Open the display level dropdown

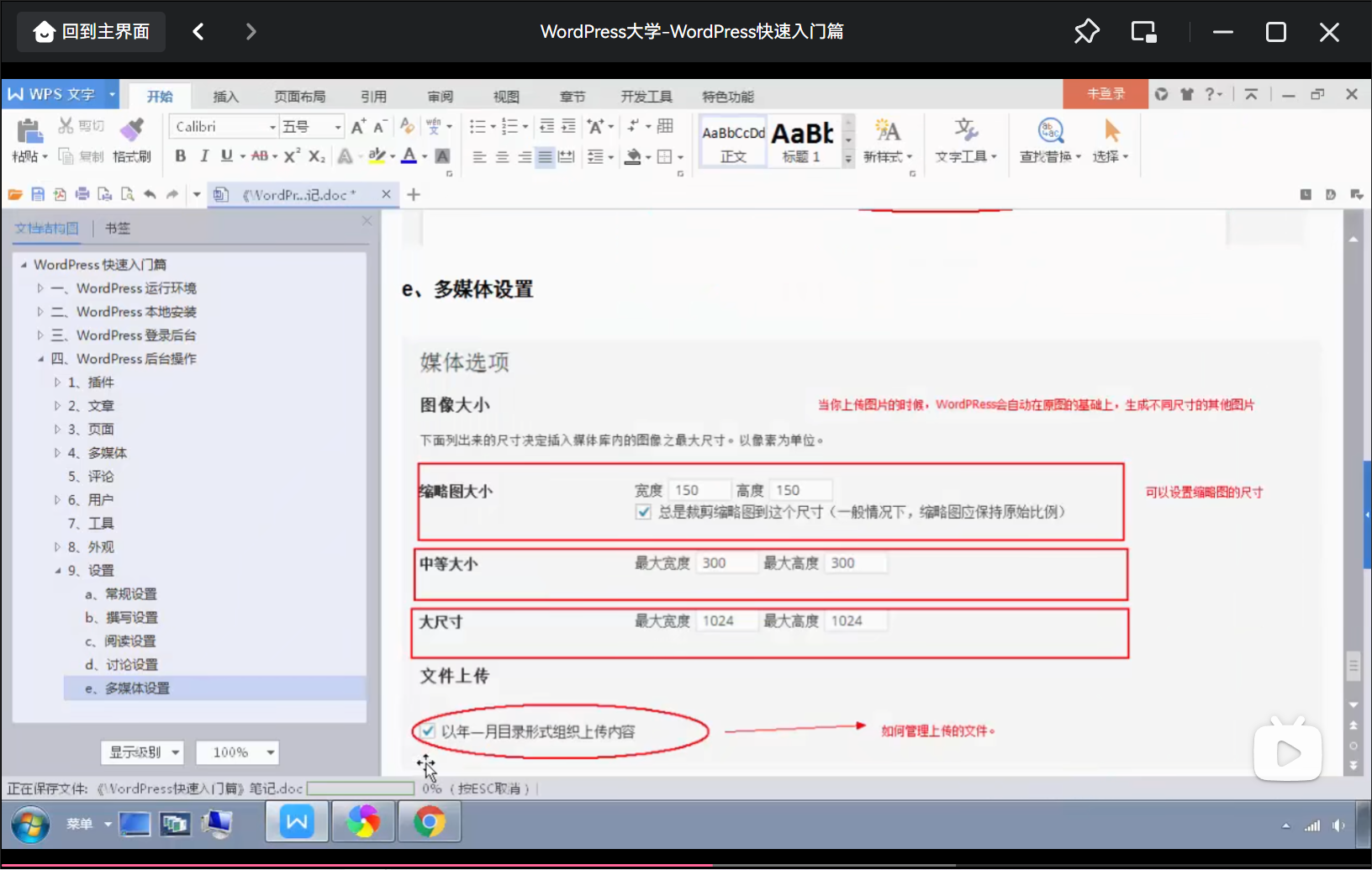click(x=142, y=752)
